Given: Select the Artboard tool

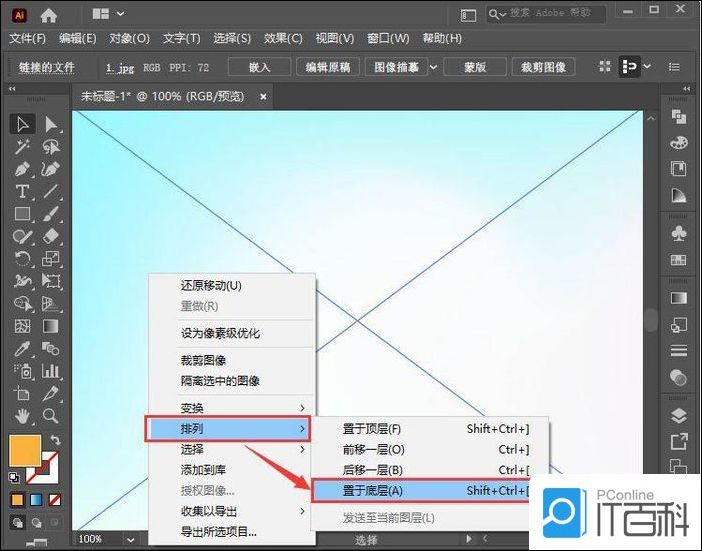Looking at the screenshot, I should coord(22,394).
